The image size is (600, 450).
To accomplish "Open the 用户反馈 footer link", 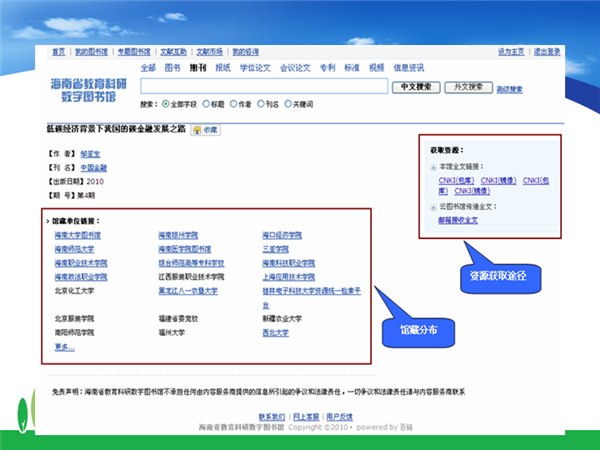I will pos(339,417).
